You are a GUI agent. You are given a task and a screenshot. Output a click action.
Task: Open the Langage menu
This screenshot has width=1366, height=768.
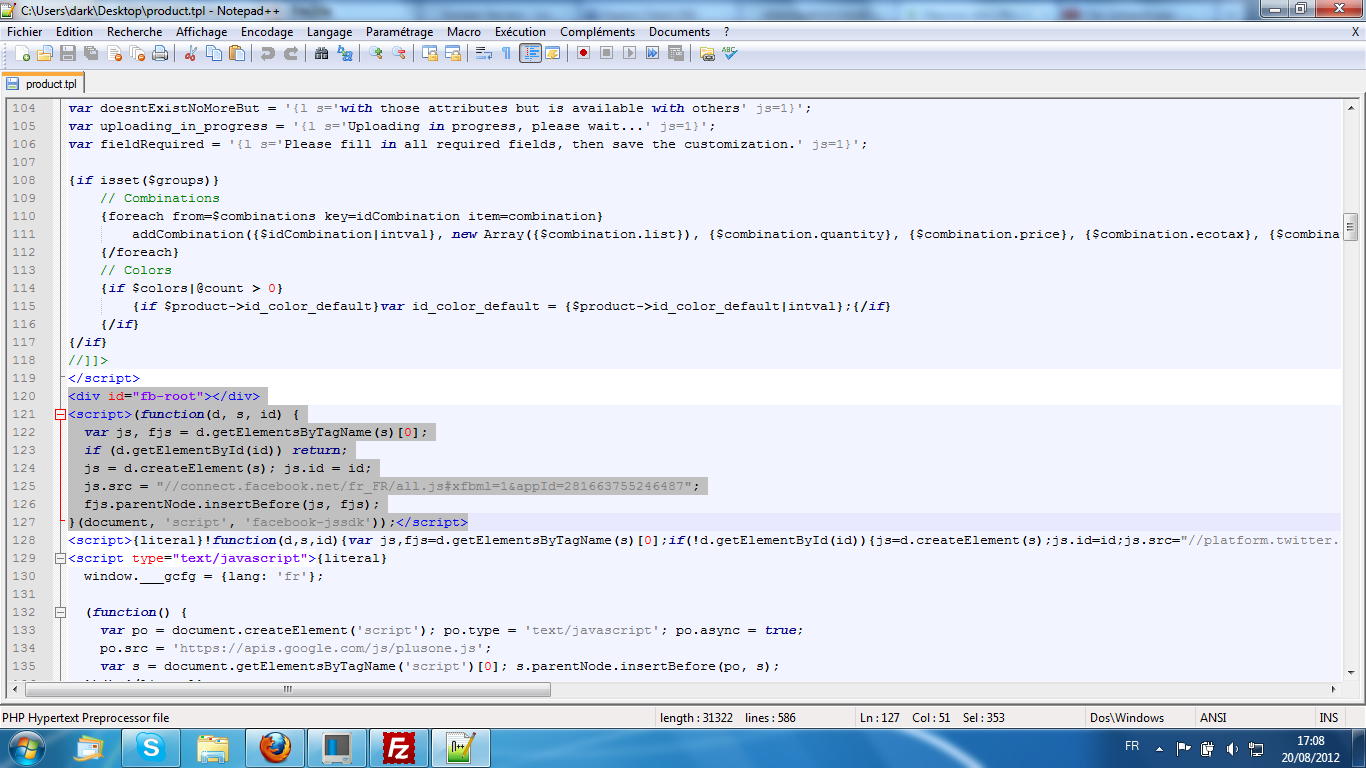330,32
